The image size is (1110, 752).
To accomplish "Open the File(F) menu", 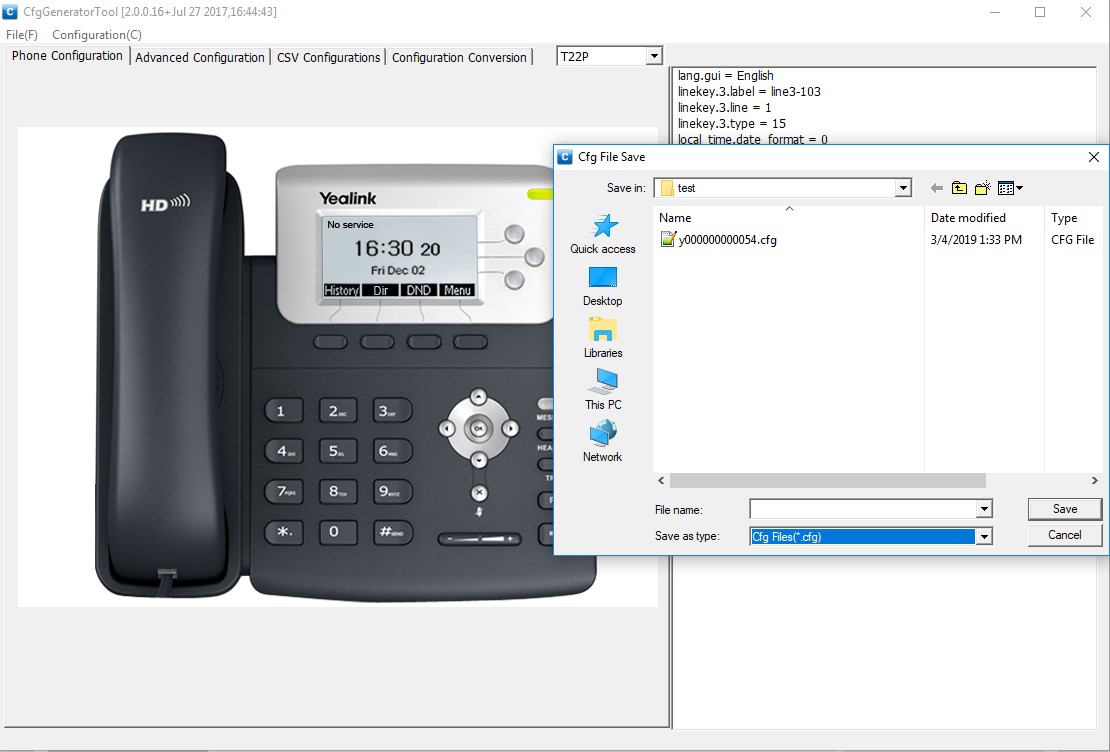I will (22, 35).
